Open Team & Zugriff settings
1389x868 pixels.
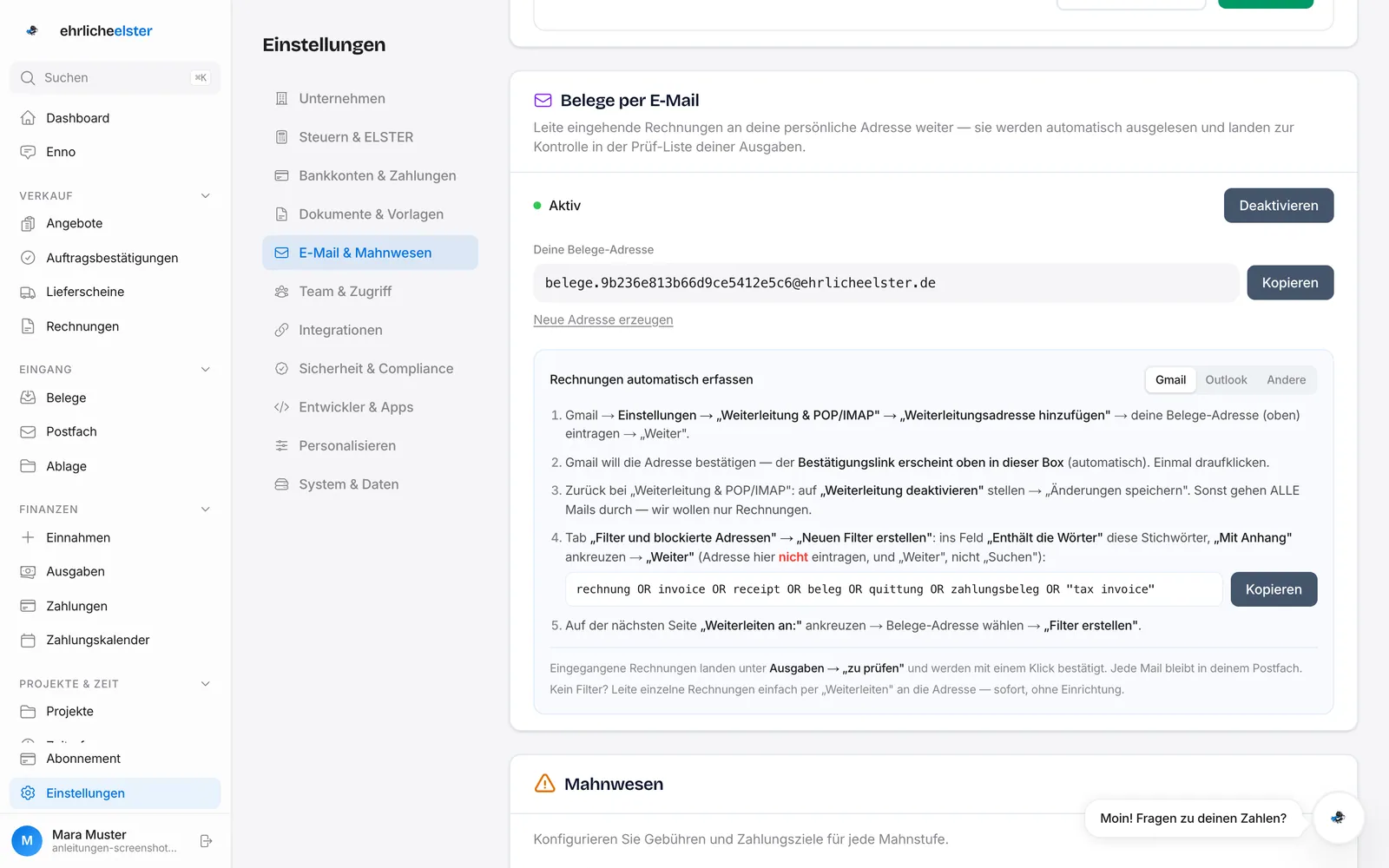pyautogui.click(x=370, y=292)
